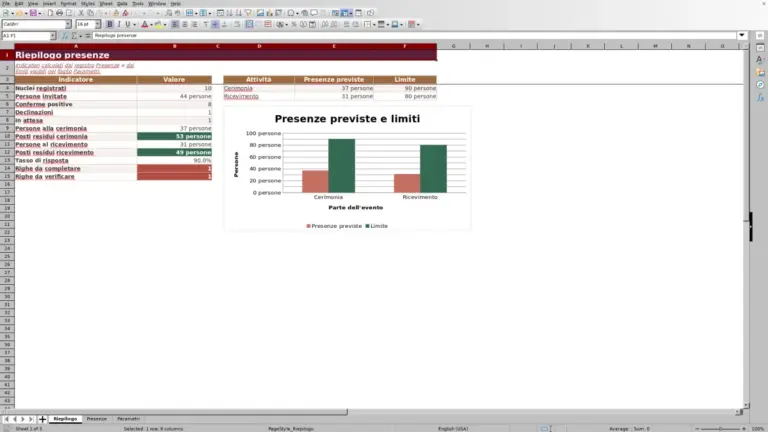Click the Align Center horizontally icon
The image size is (768, 432).
point(185,24)
